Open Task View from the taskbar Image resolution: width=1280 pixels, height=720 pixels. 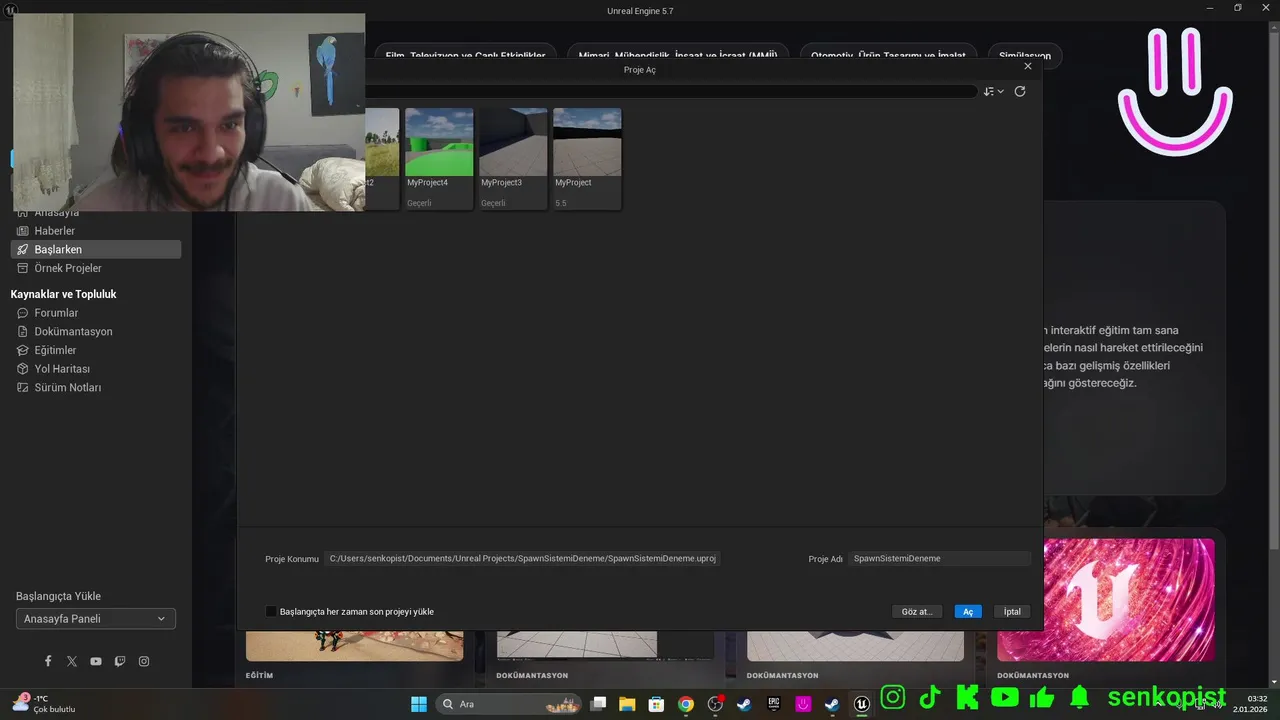tap(598, 704)
